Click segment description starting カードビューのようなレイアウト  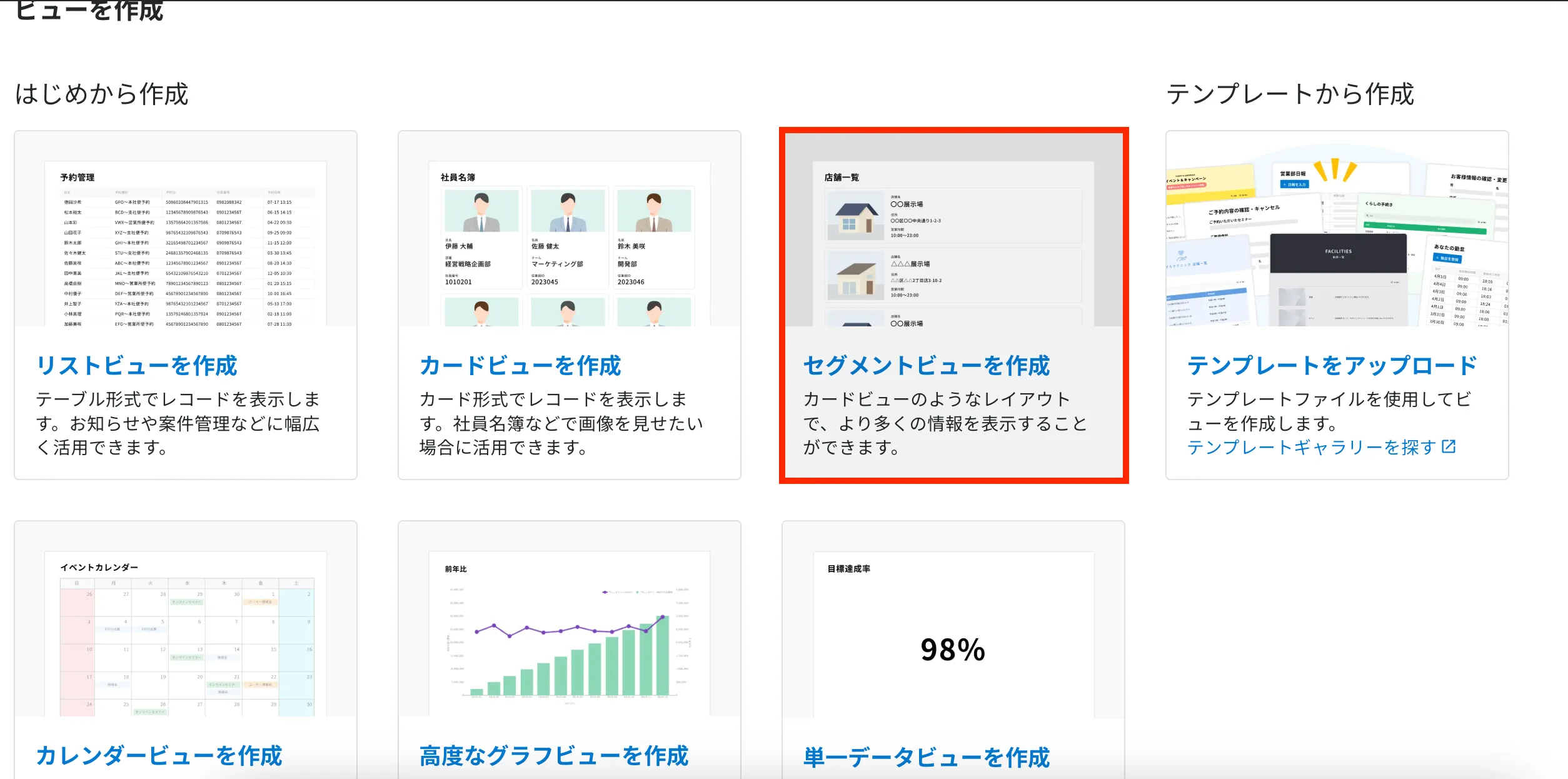945,423
